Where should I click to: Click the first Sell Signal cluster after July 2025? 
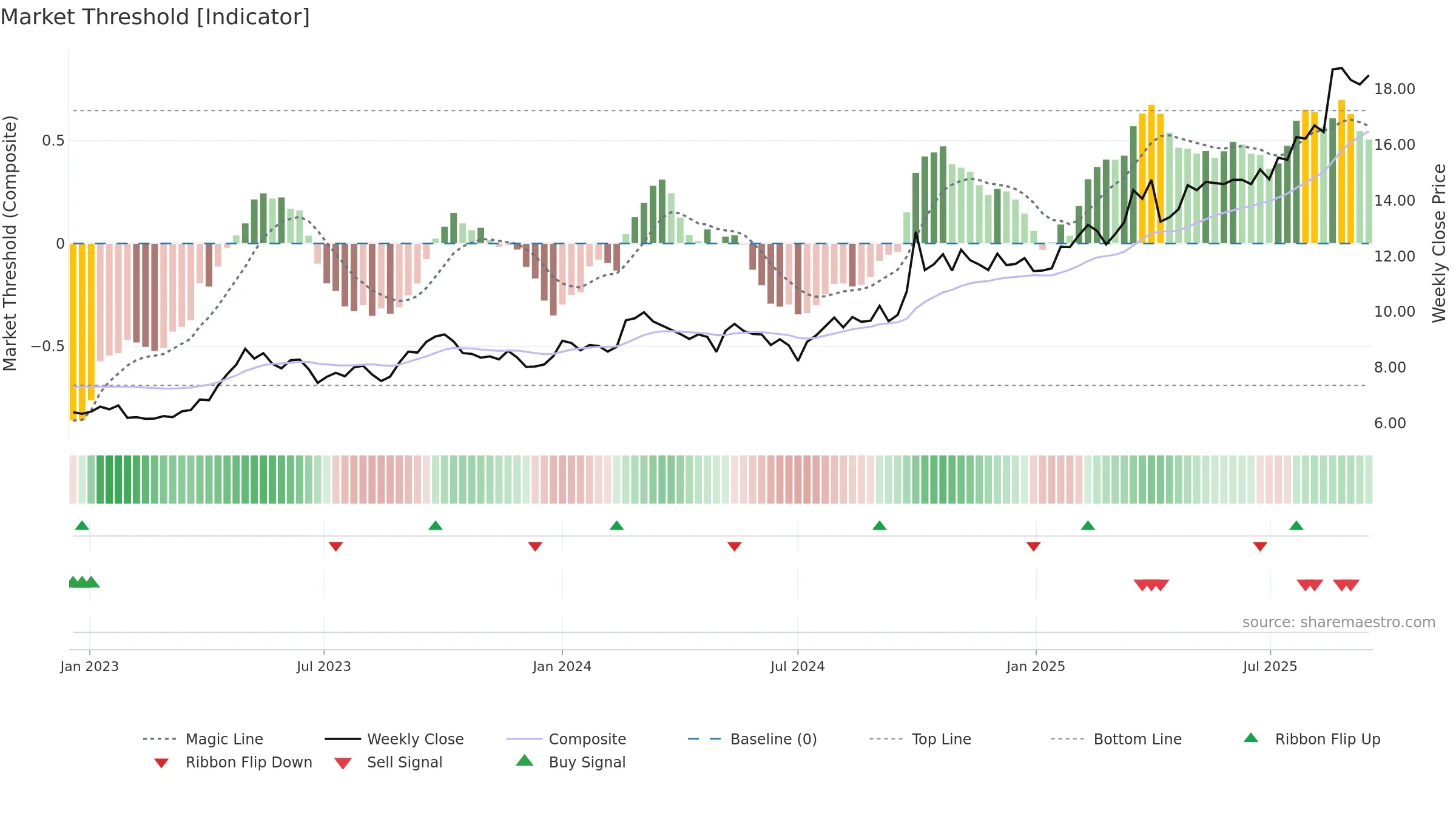1310,585
